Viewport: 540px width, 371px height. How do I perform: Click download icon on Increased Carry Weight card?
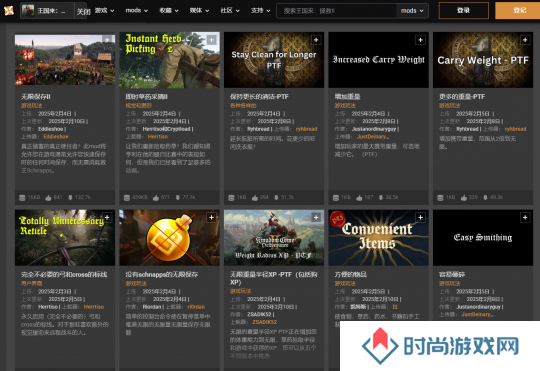pyautogui.click(x=381, y=198)
